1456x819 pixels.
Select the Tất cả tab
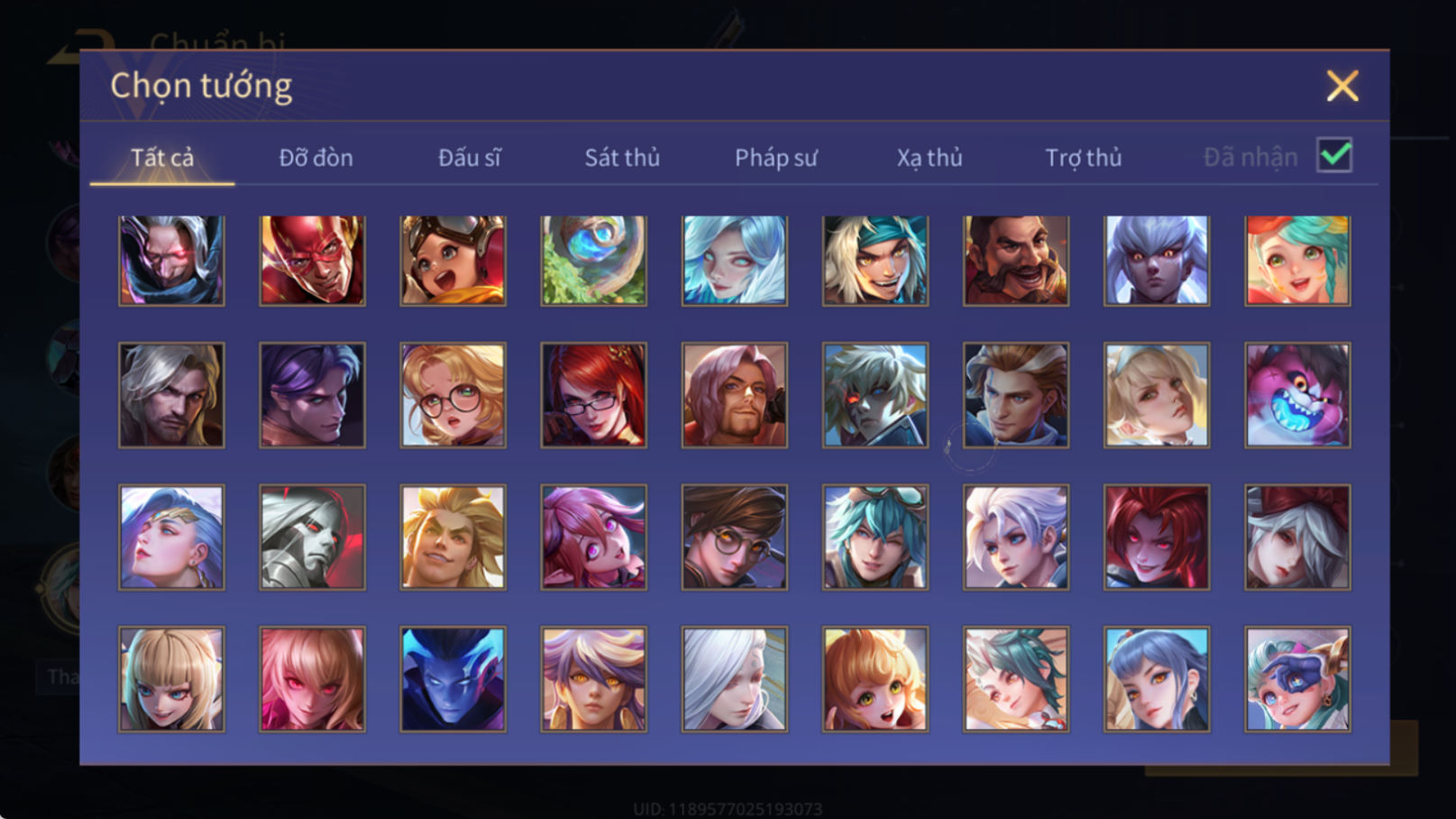(162, 158)
